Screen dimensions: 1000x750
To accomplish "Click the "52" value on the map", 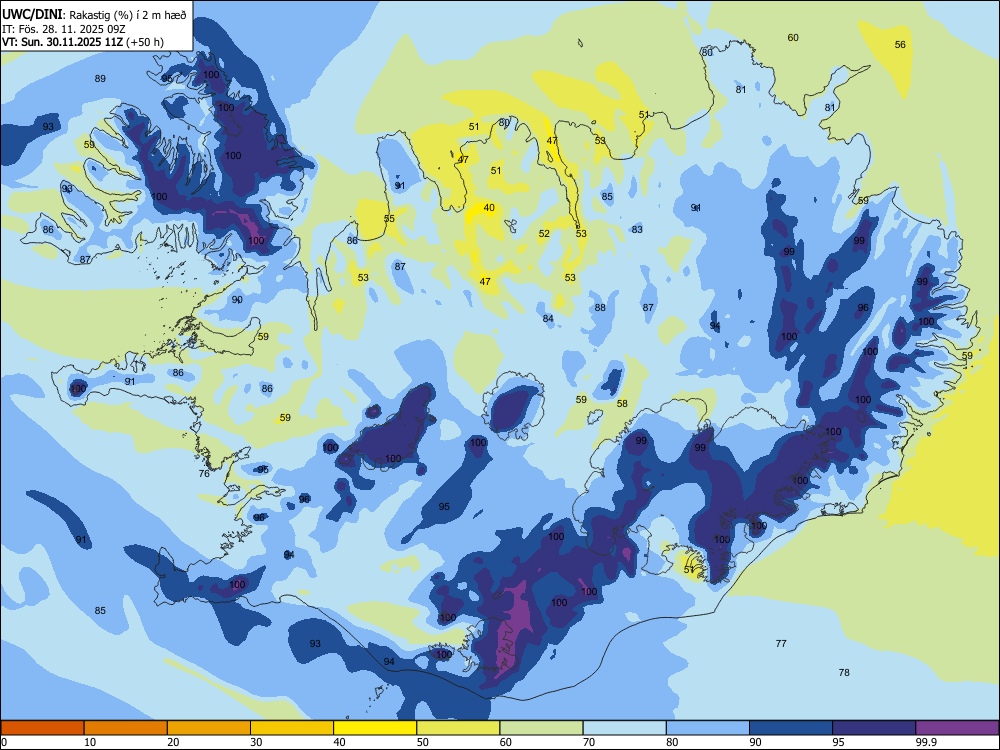I will 544,233.
